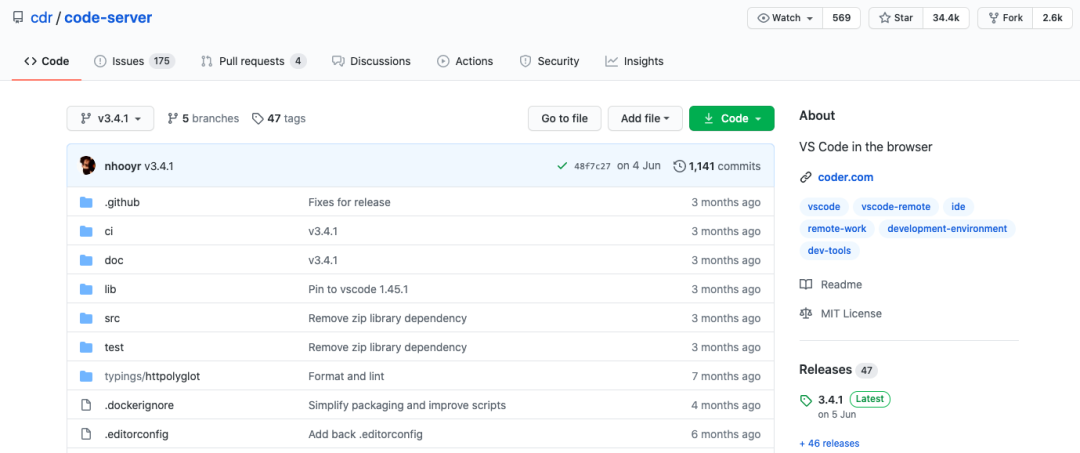This screenshot has width=1080, height=453.
Task: Click the Readme book icon
Action: pos(806,284)
